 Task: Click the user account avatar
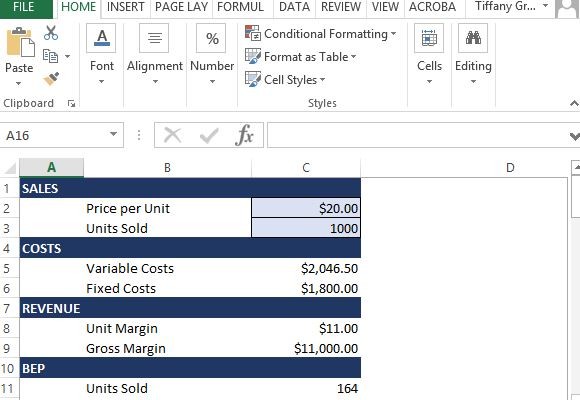tap(567, 8)
